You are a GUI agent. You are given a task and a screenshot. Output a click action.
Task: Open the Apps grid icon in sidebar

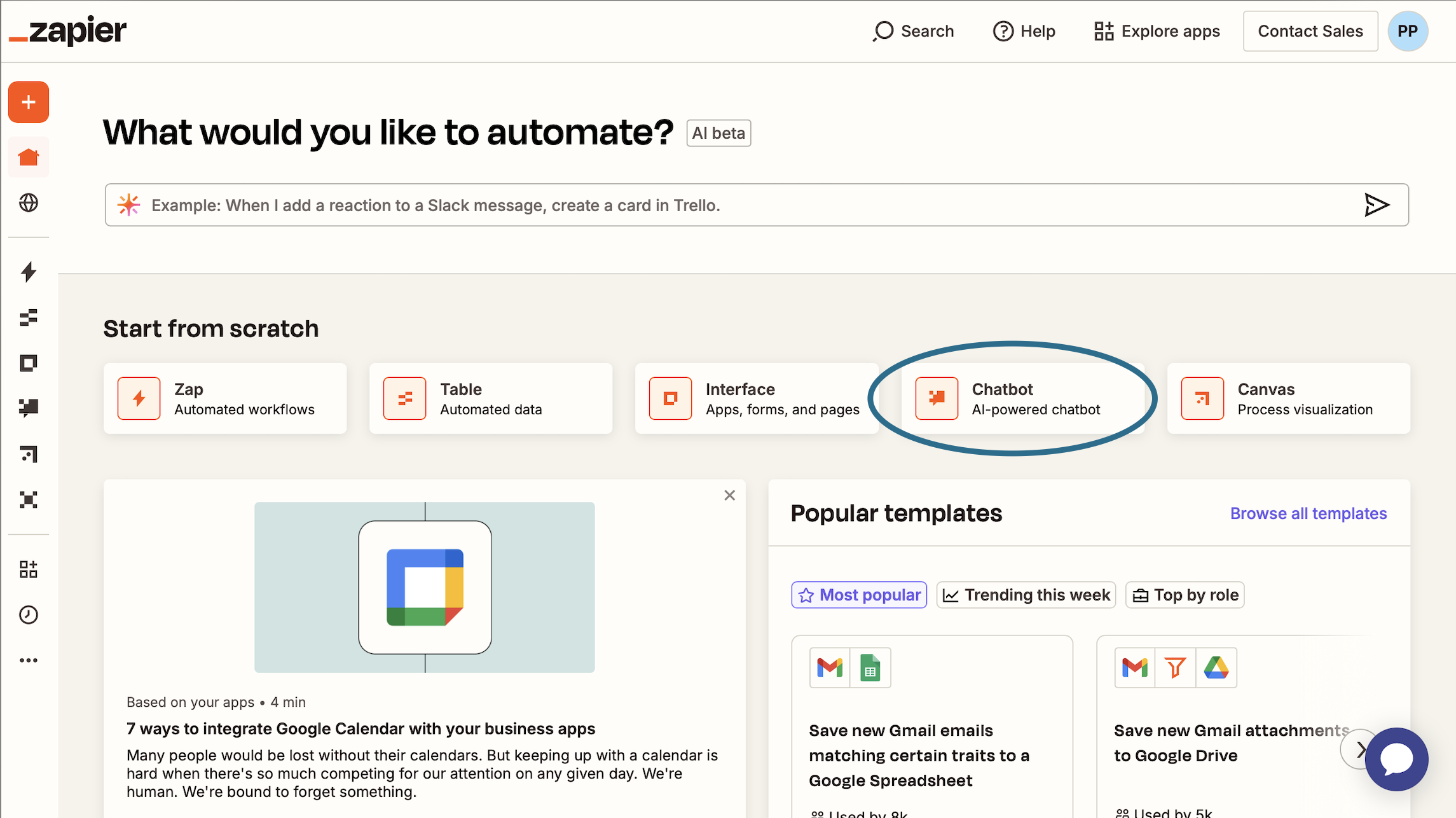(x=29, y=569)
